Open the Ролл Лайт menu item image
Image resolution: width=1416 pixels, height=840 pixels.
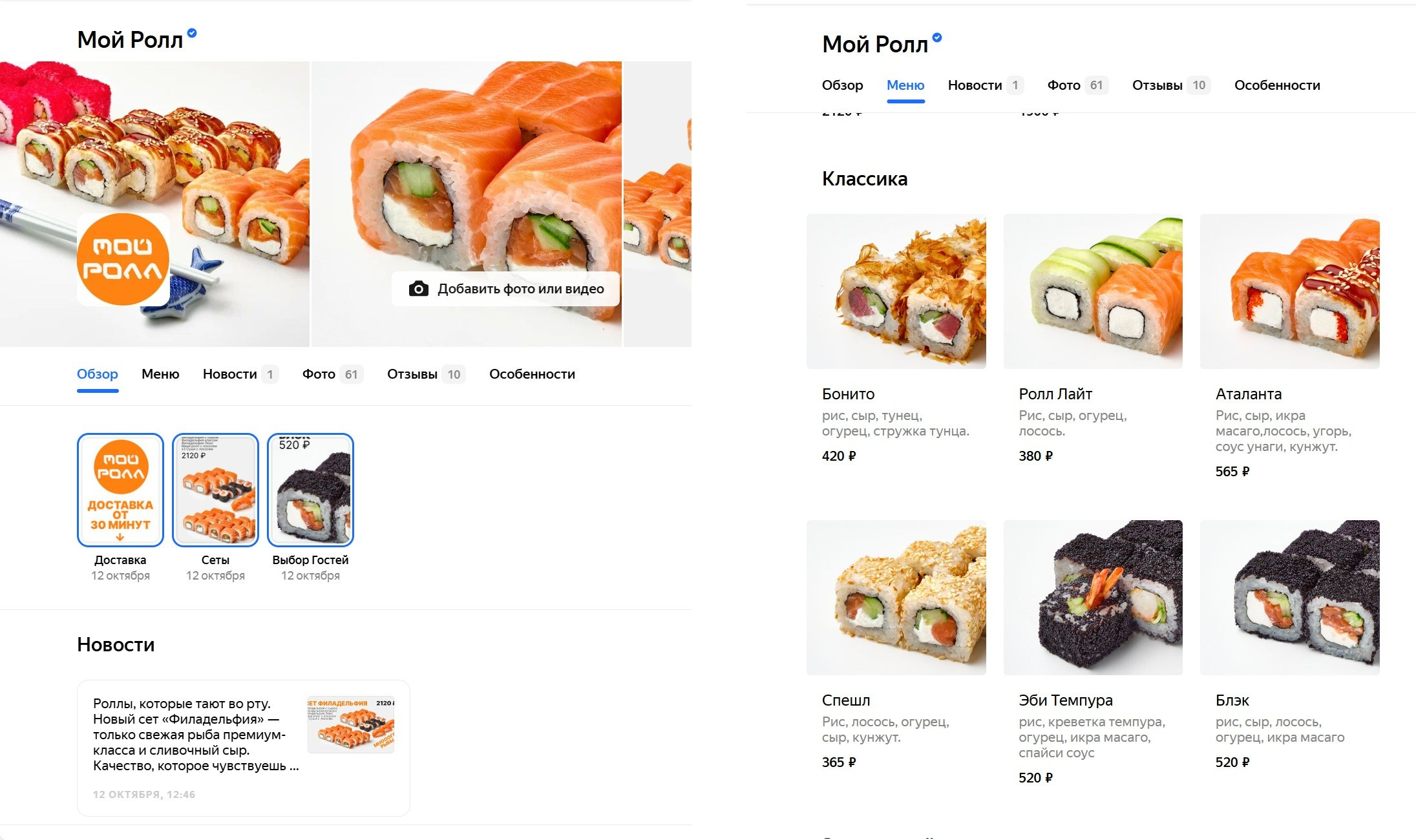click(x=1093, y=291)
